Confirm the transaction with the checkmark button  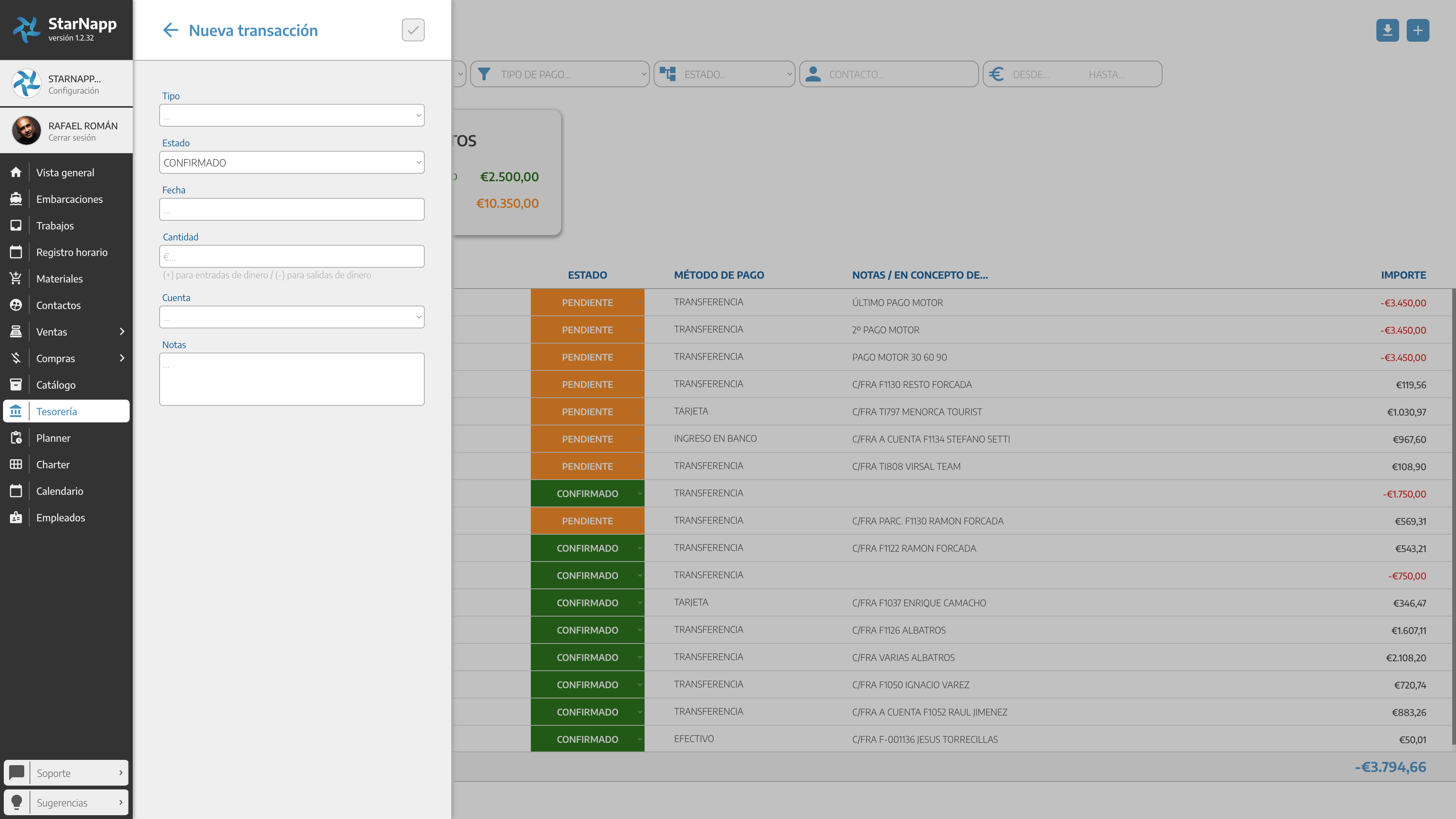tap(413, 30)
